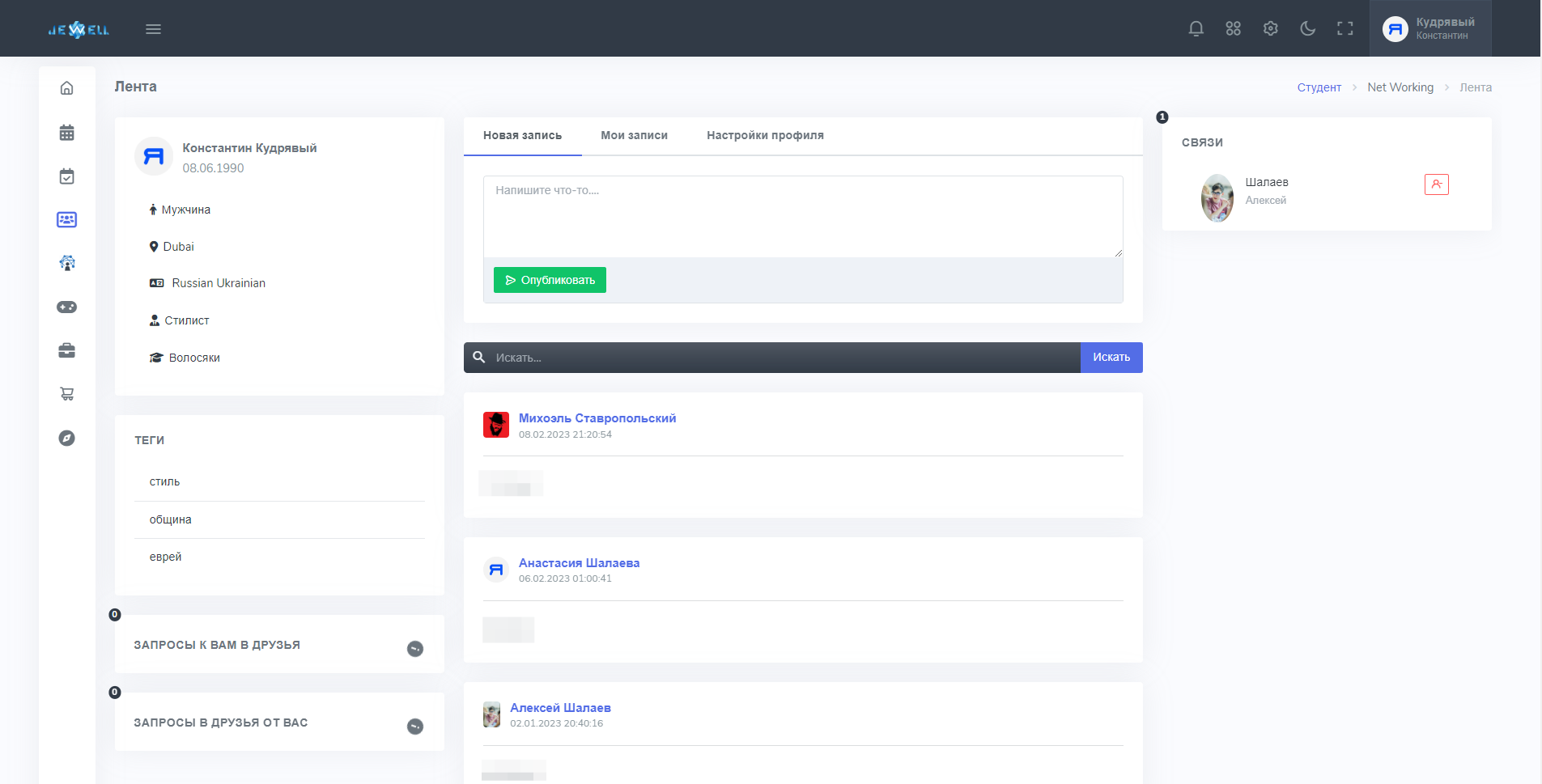The width and height of the screenshot is (1542, 784).
Task: Open the compass icon in sidebar
Action: [x=67, y=438]
